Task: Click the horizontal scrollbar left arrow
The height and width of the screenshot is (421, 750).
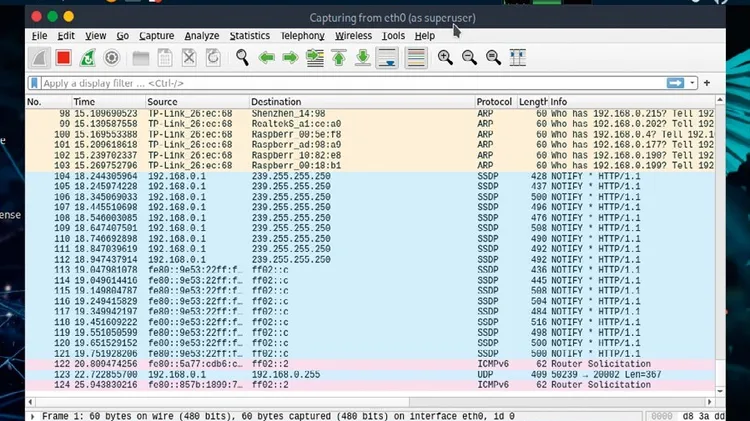Action: (31, 402)
